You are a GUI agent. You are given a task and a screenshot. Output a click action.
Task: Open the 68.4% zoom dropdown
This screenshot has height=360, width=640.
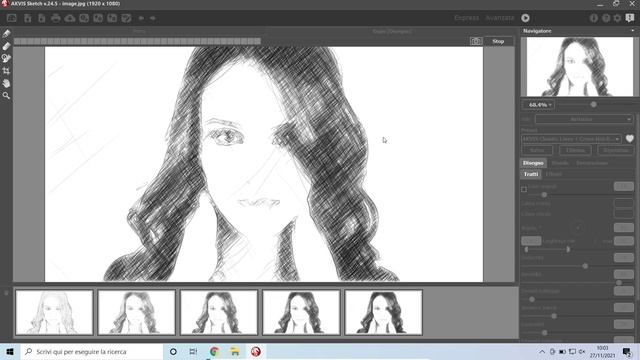pos(538,105)
